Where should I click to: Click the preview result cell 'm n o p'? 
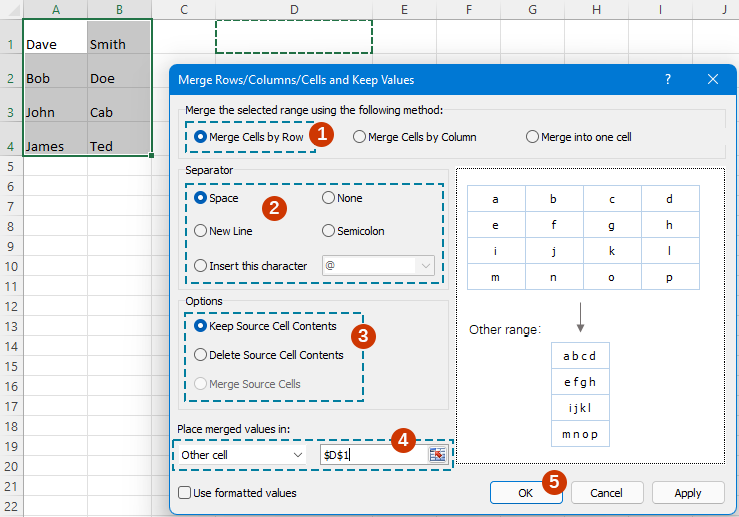[580, 434]
